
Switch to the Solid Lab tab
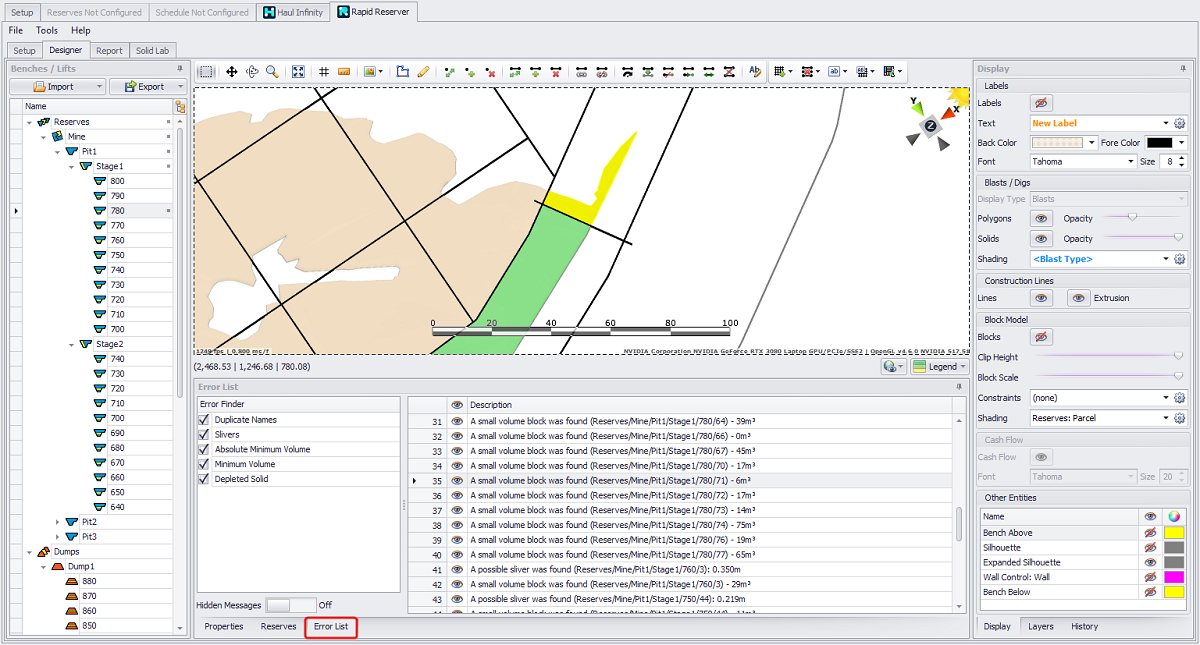152,50
